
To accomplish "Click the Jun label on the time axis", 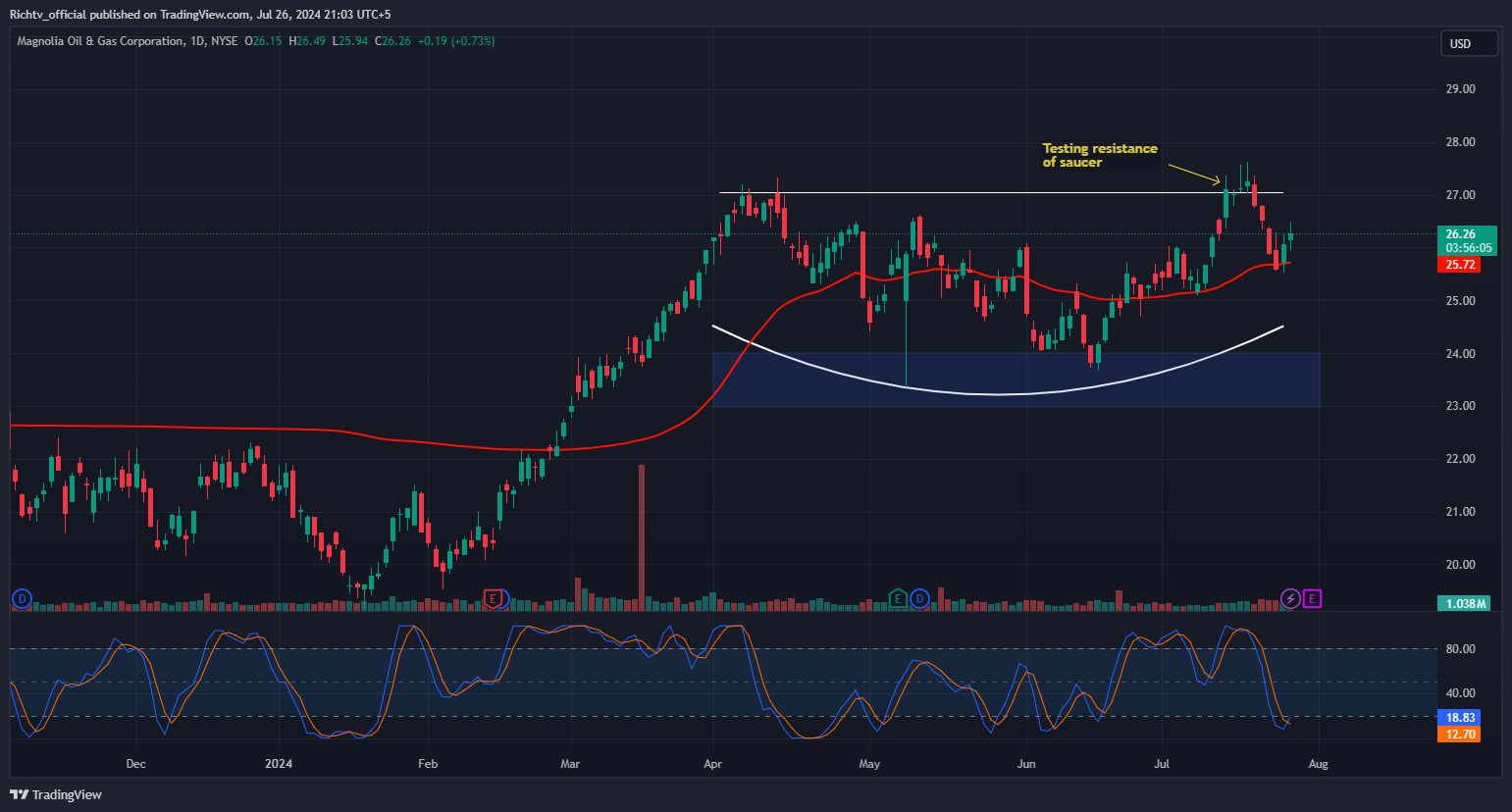I will tap(1026, 764).
